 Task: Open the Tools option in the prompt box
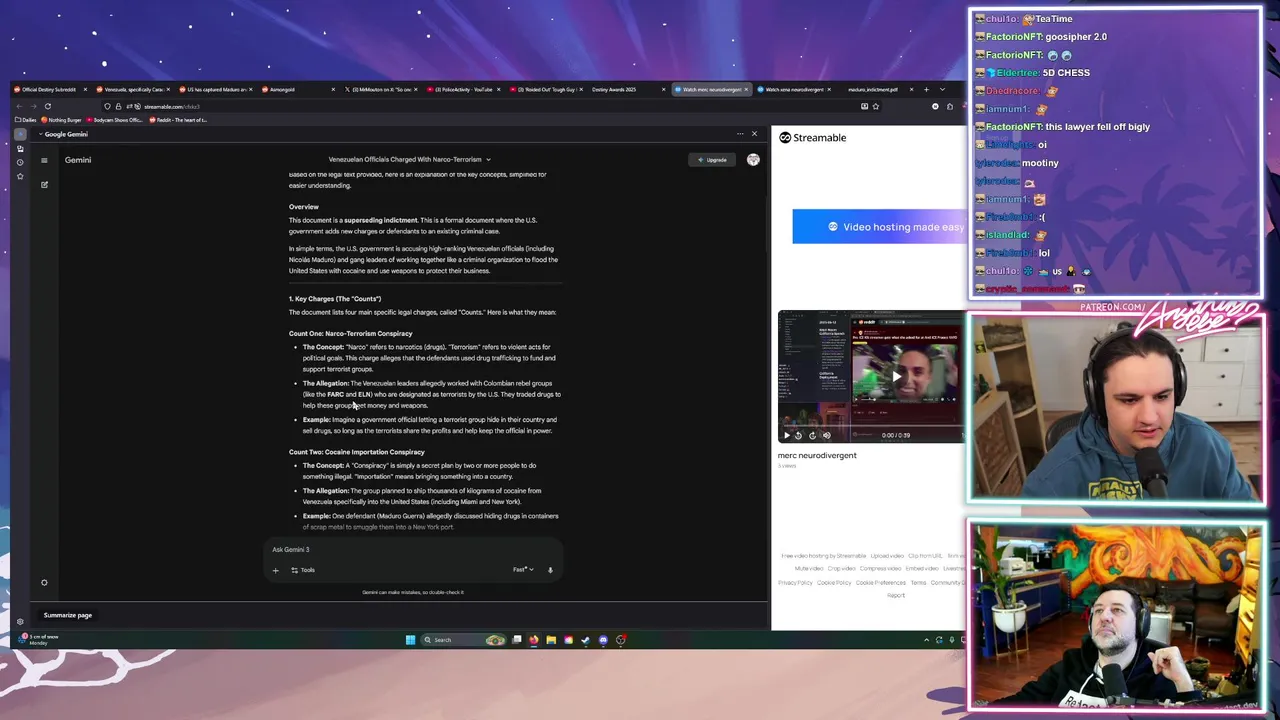(303, 570)
